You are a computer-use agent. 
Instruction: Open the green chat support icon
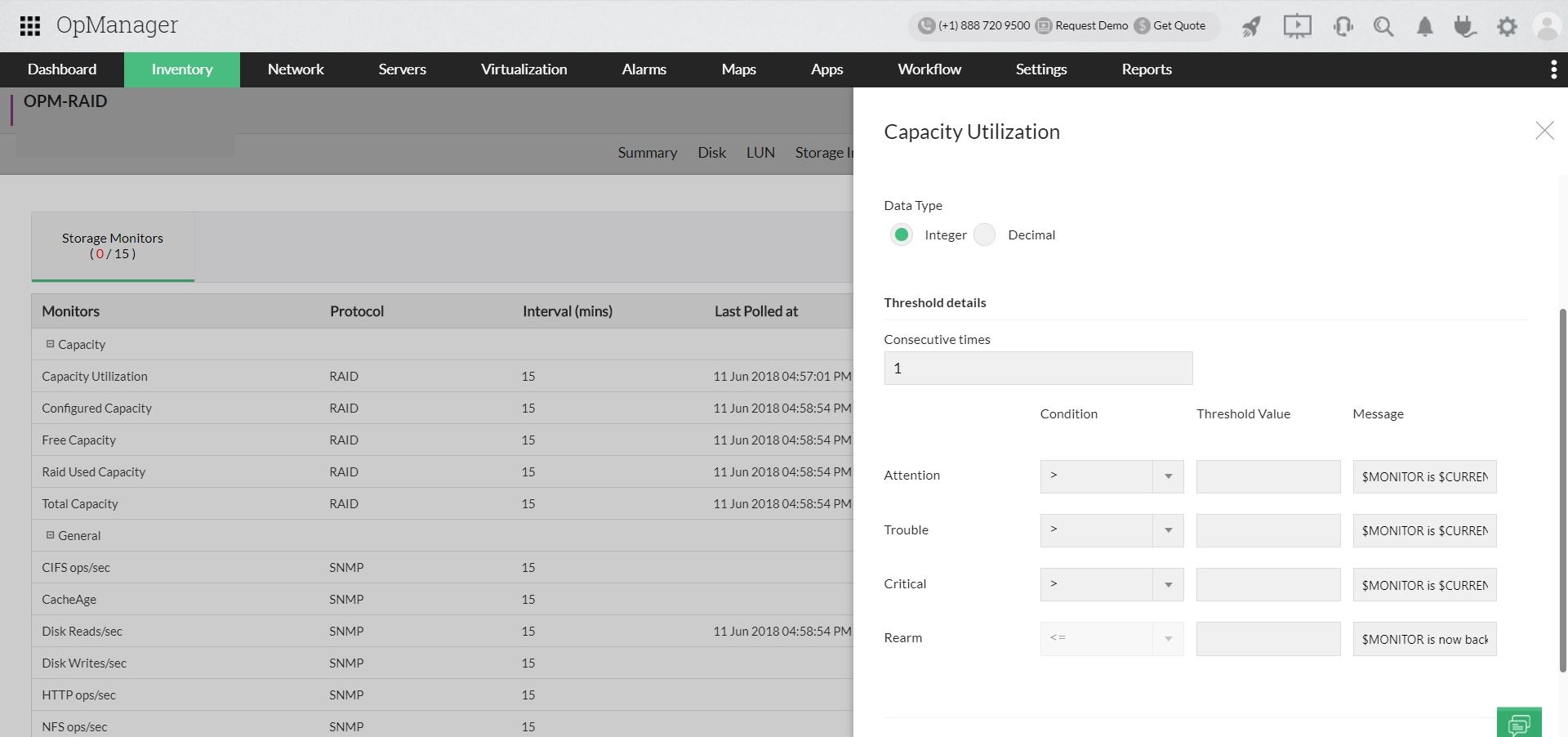(1519, 723)
